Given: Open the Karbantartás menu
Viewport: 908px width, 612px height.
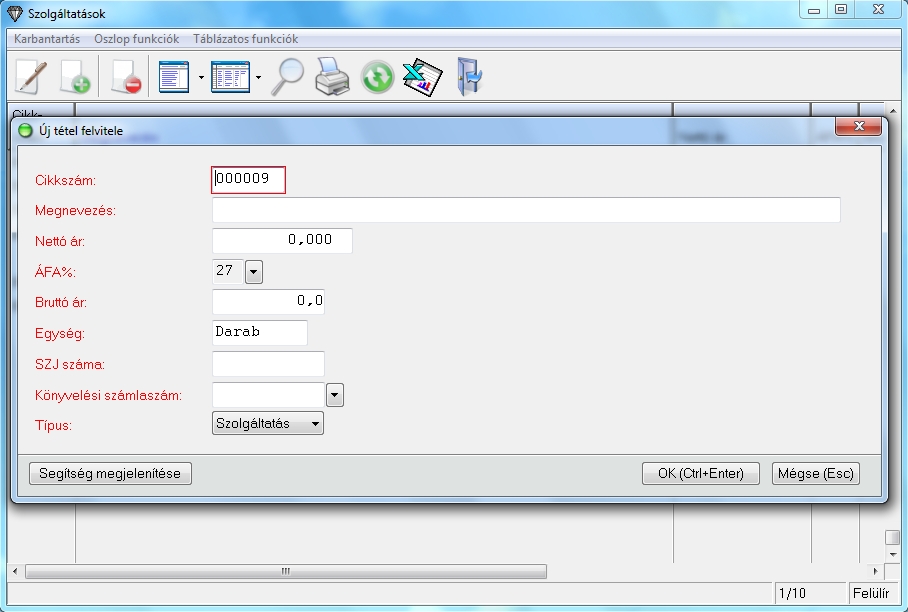Looking at the screenshot, I should pos(47,39).
